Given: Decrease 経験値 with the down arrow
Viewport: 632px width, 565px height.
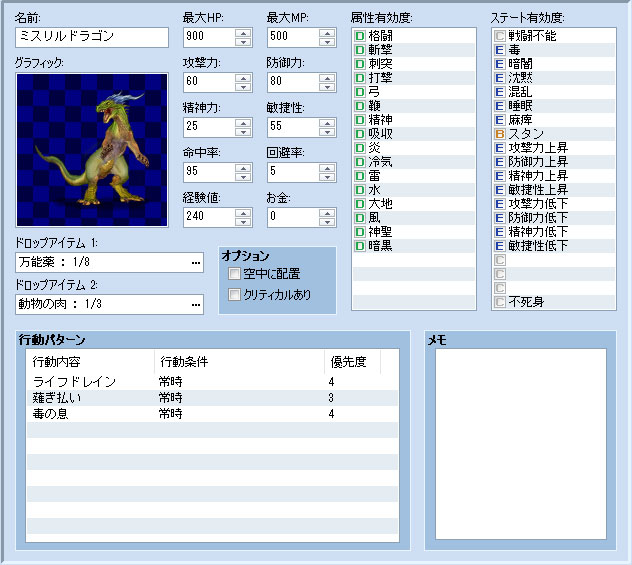Looking at the screenshot, I should tap(242, 221).
